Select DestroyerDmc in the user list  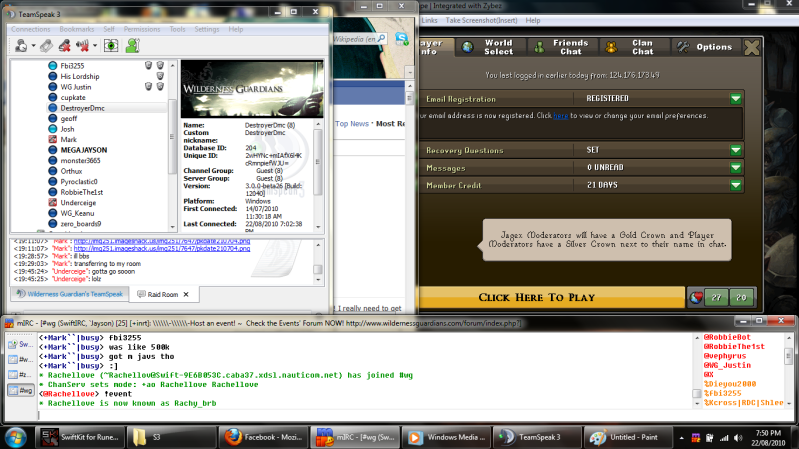pyautogui.click(x=83, y=108)
